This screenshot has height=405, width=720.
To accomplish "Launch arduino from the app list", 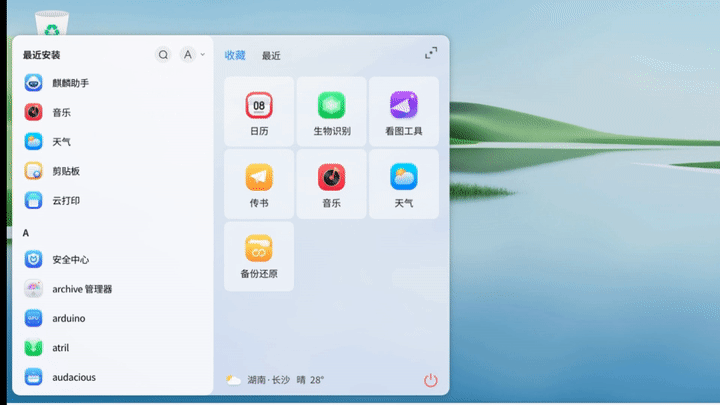I will pyautogui.click(x=68, y=318).
